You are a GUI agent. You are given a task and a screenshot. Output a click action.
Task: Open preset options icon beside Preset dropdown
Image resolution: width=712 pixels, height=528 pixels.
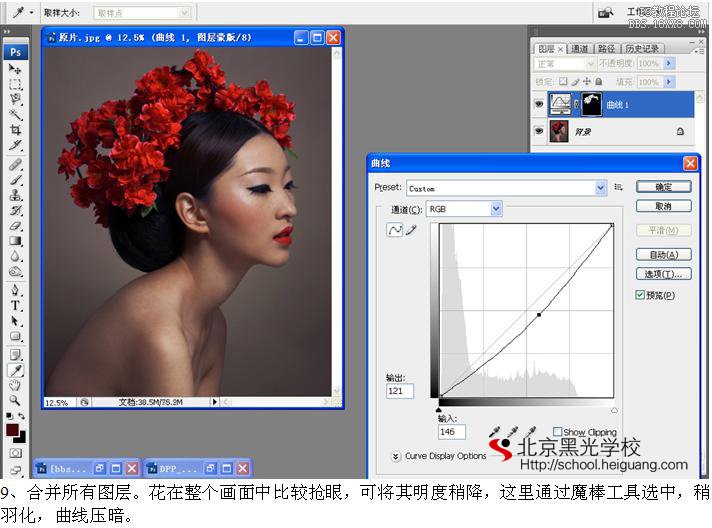pyautogui.click(x=618, y=187)
